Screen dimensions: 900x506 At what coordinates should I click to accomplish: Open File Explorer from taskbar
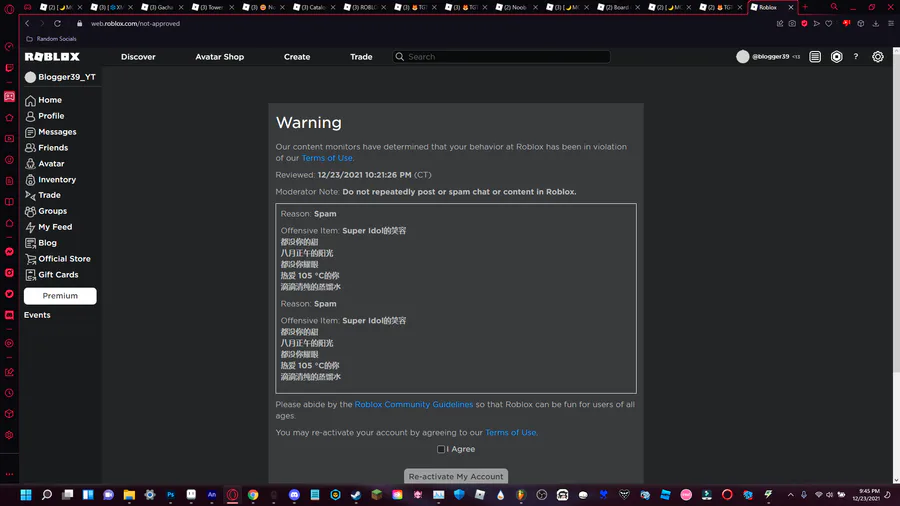[x=129, y=495]
